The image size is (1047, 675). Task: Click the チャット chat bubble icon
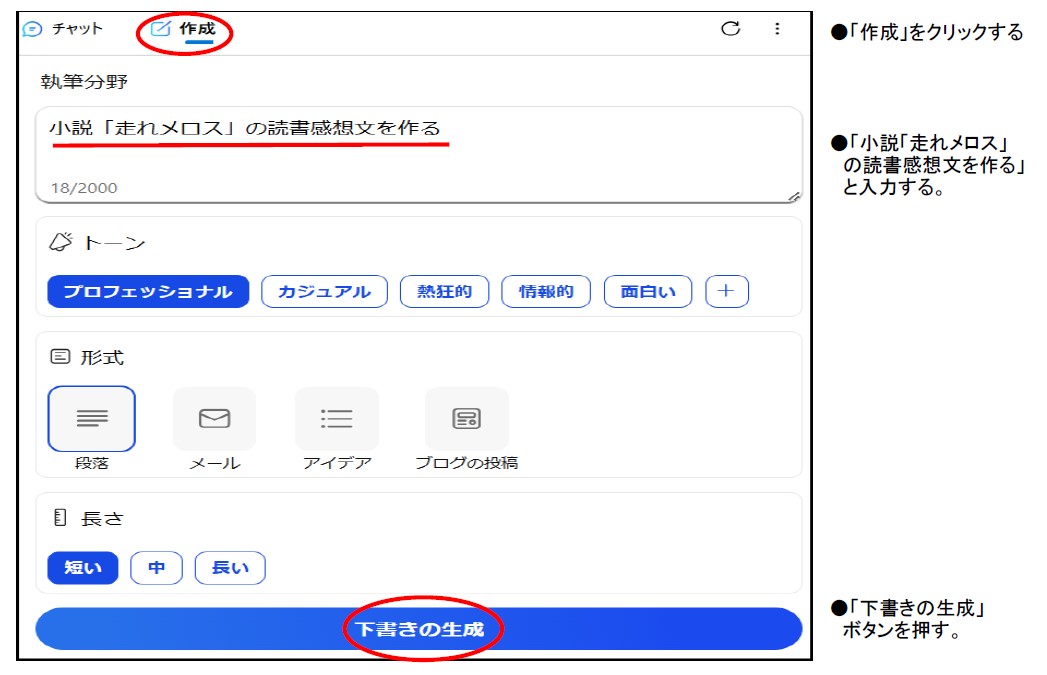(32, 29)
